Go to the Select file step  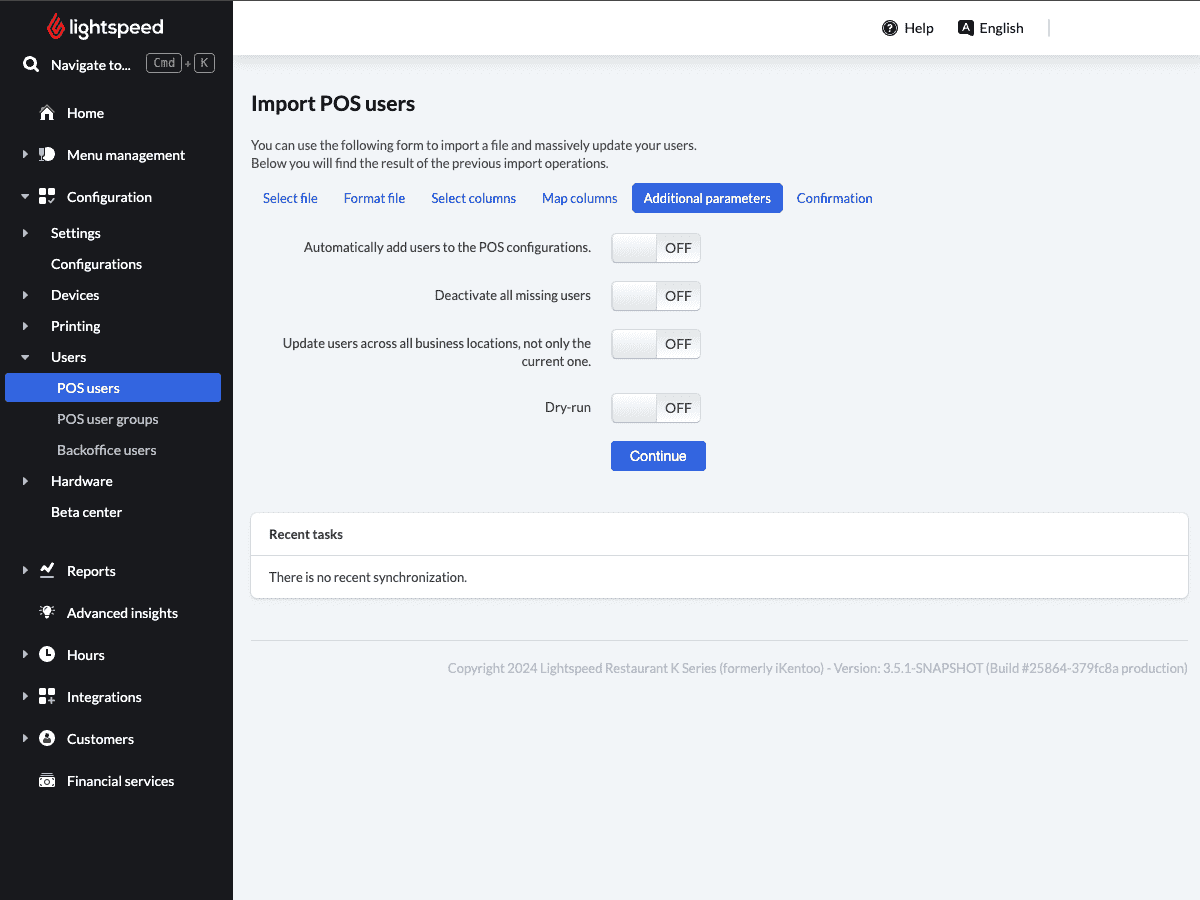pos(290,198)
